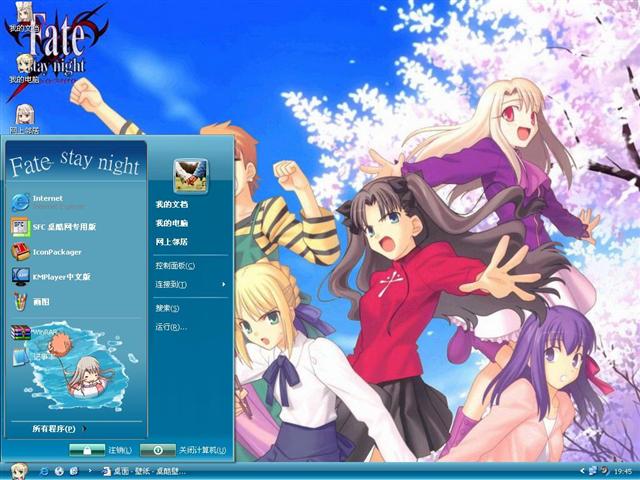Click second quick launch taskbar icon
Viewport: 640px width, 480px height.
click(59, 471)
